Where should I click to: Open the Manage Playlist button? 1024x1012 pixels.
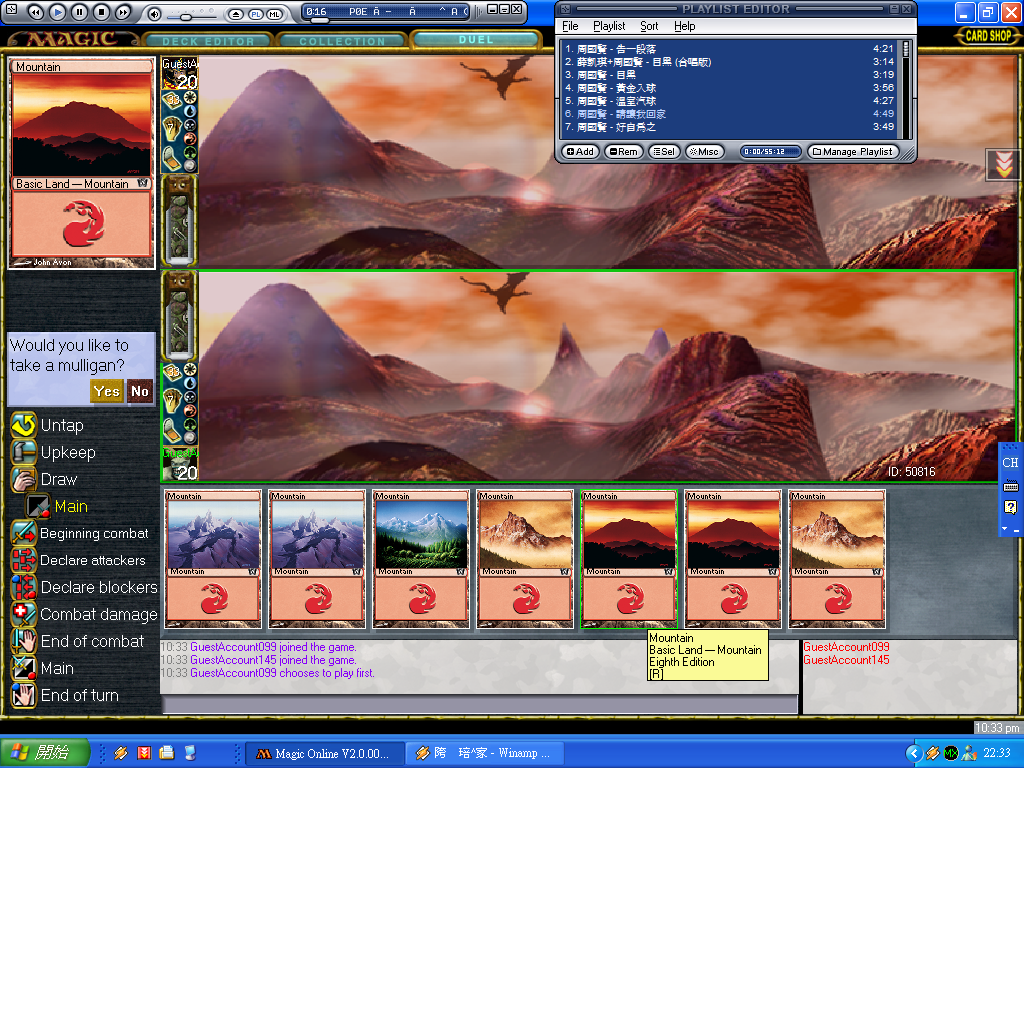(852, 151)
